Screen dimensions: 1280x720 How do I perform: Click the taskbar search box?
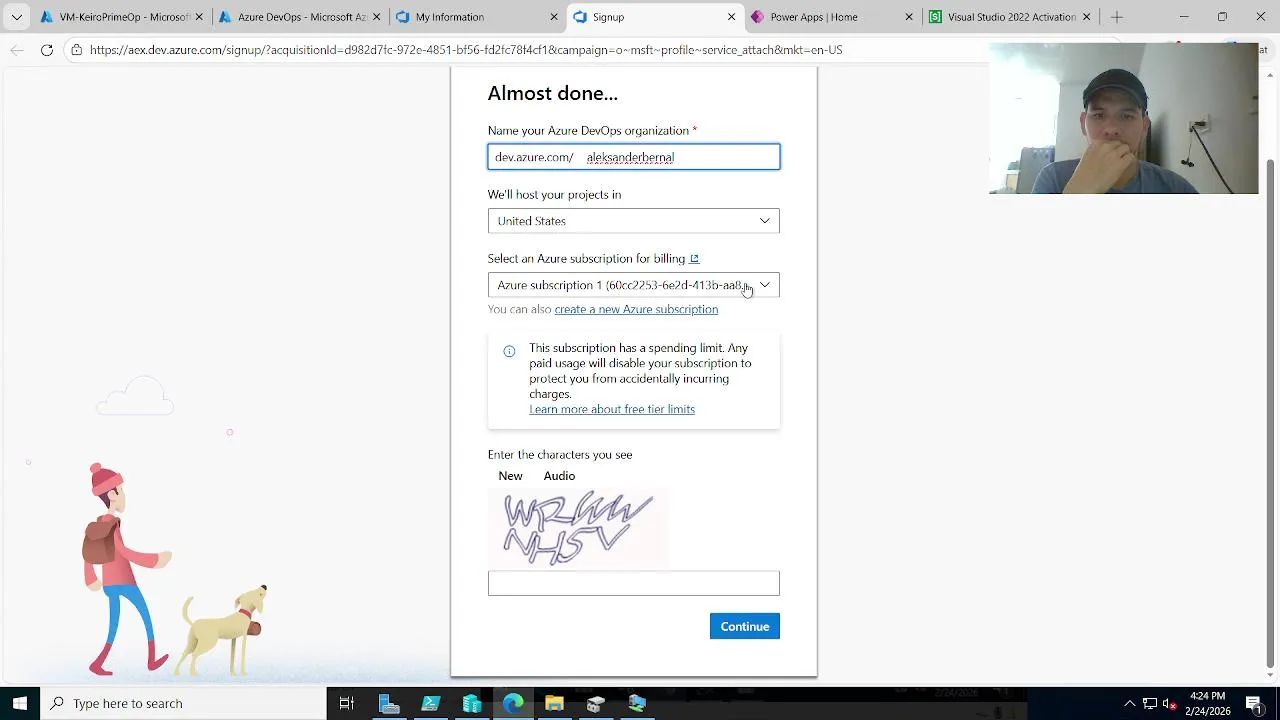coord(183,703)
